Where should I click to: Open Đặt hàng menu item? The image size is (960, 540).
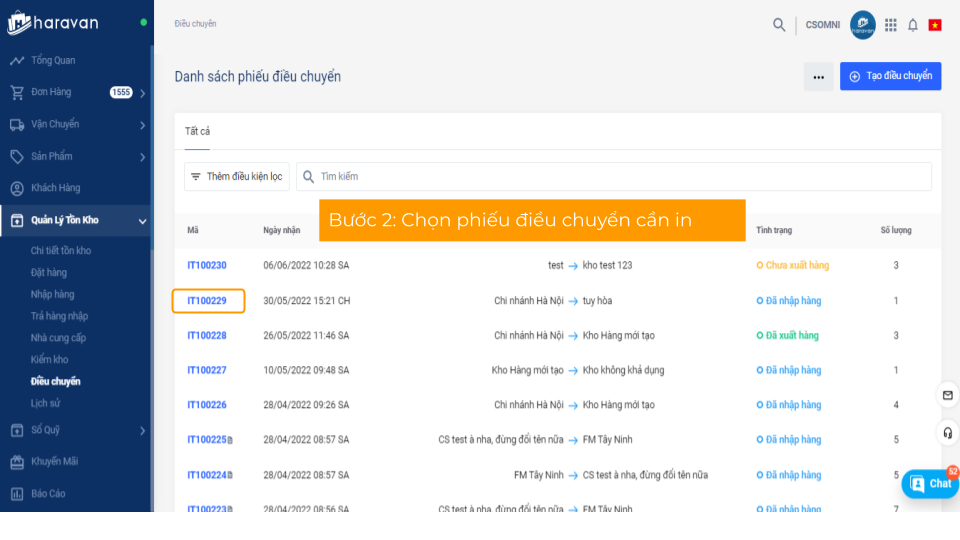pos(48,272)
